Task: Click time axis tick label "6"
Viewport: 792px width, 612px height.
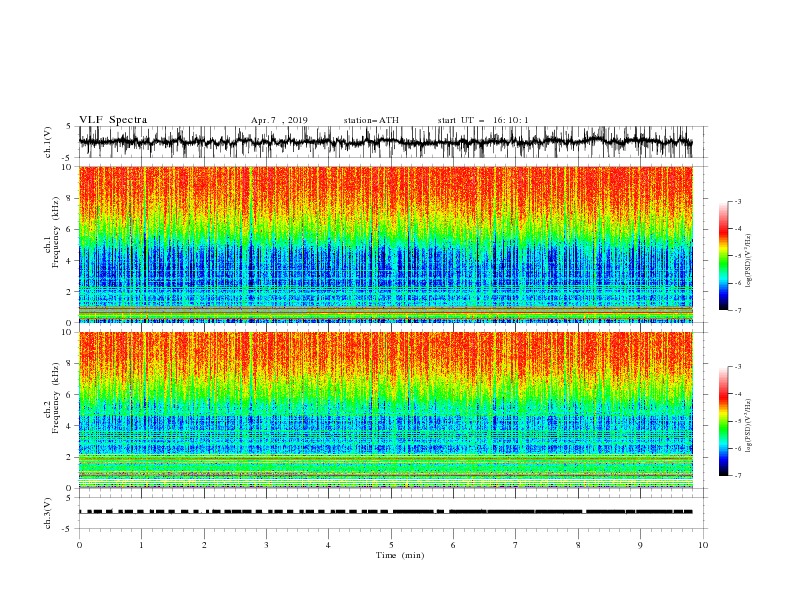Action: tap(453, 545)
